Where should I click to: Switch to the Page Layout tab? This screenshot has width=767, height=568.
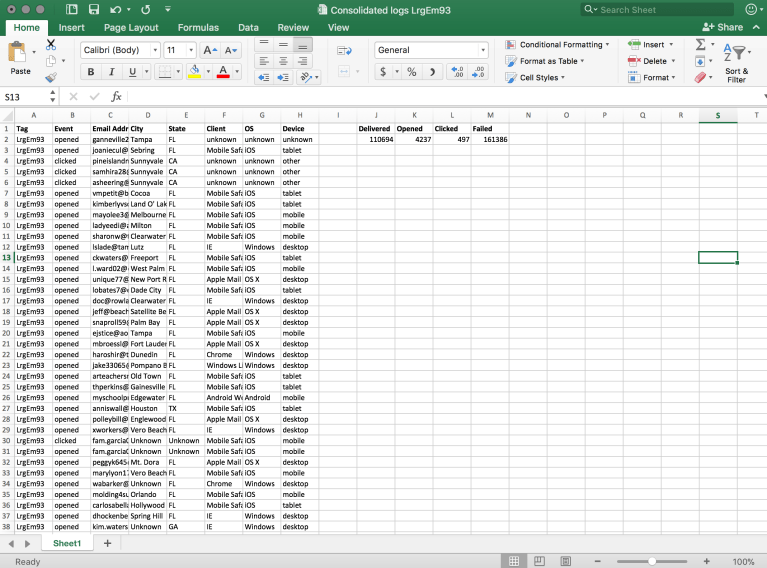click(131, 27)
